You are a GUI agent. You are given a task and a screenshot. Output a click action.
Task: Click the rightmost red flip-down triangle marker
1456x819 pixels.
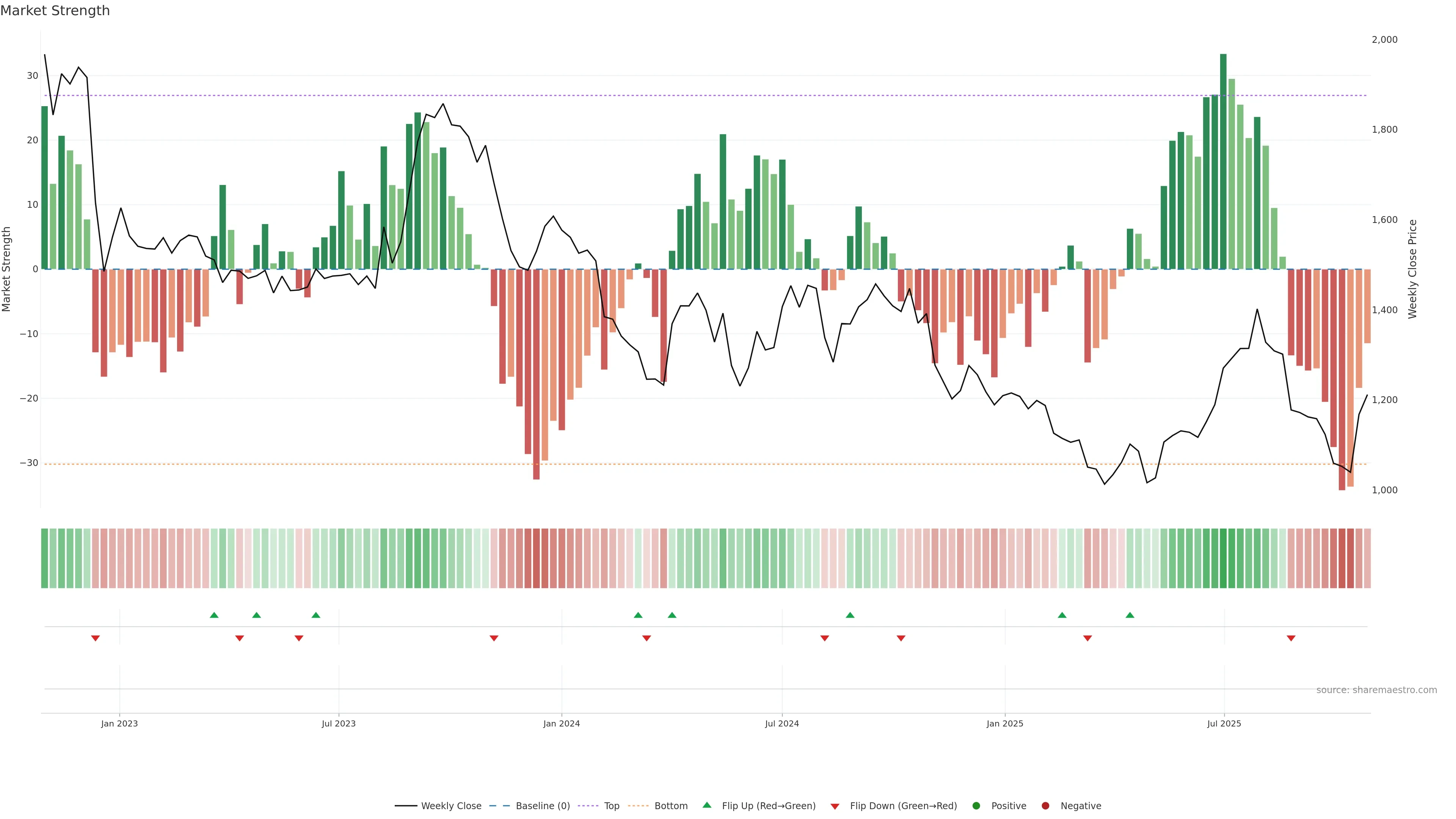tap(1291, 638)
